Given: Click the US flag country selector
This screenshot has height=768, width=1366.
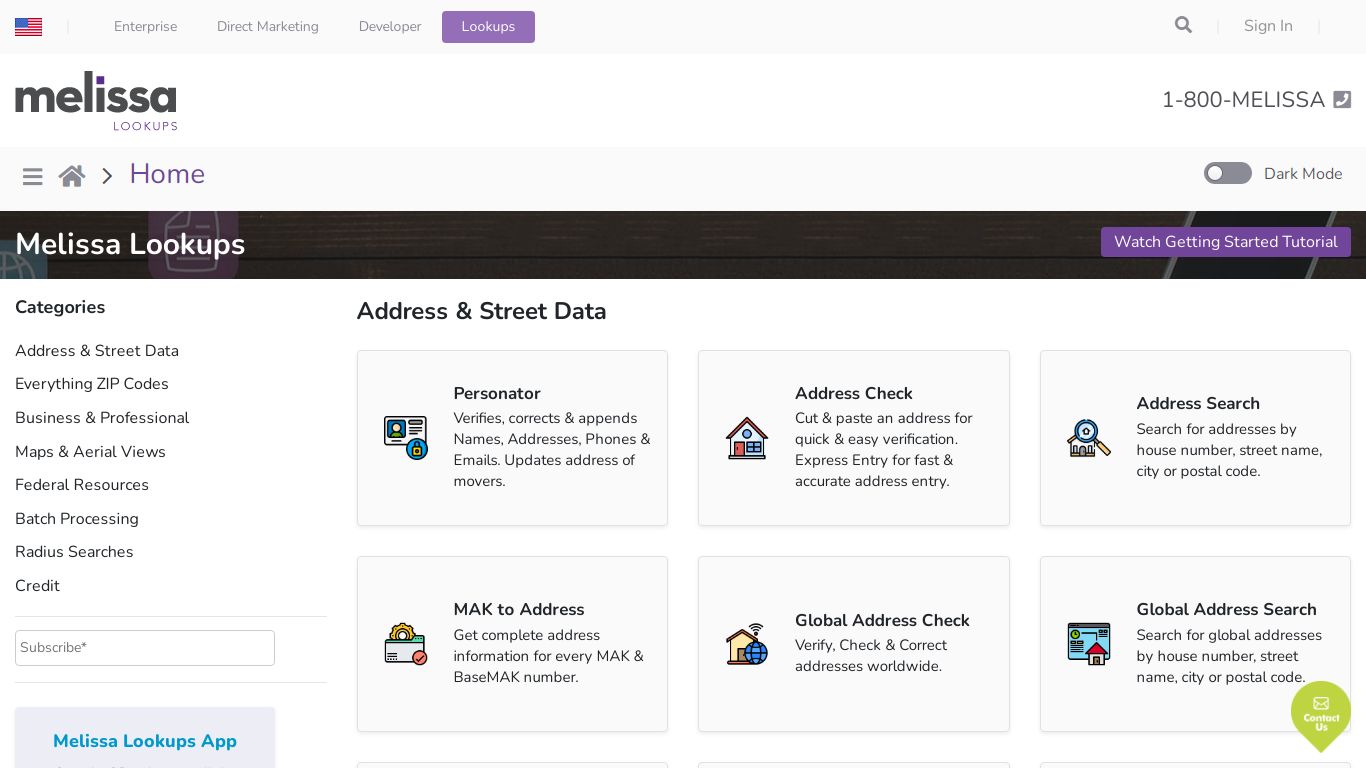Looking at the screenshot, I should 28,27.
